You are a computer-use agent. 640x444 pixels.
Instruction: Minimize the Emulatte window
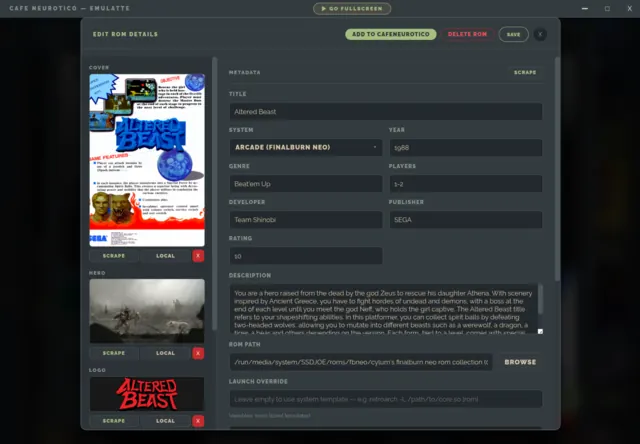(x=584, y=9)
